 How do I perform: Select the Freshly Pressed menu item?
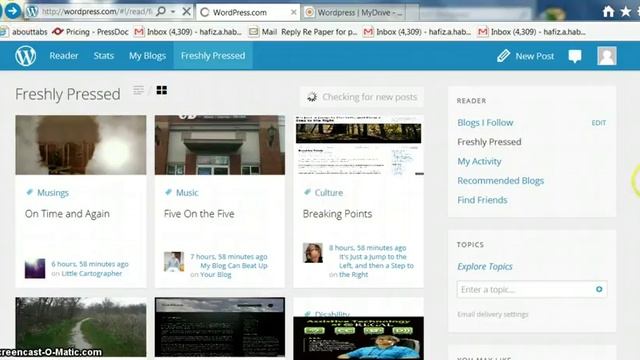click(213, 56)
